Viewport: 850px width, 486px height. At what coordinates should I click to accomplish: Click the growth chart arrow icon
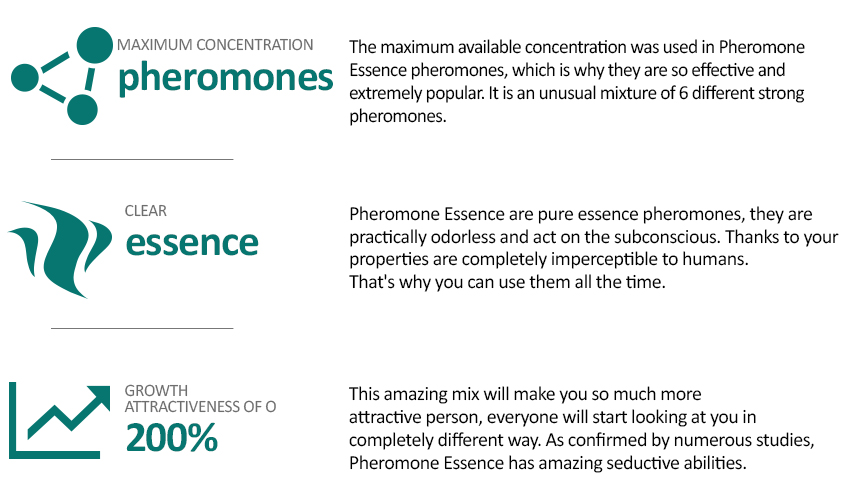point(60,421)
